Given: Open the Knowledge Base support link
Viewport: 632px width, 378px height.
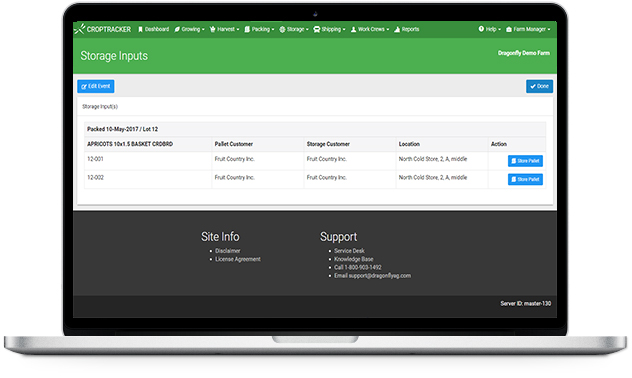Looking at the screenshot, I should pyautogui.click(x=353, y=259).
